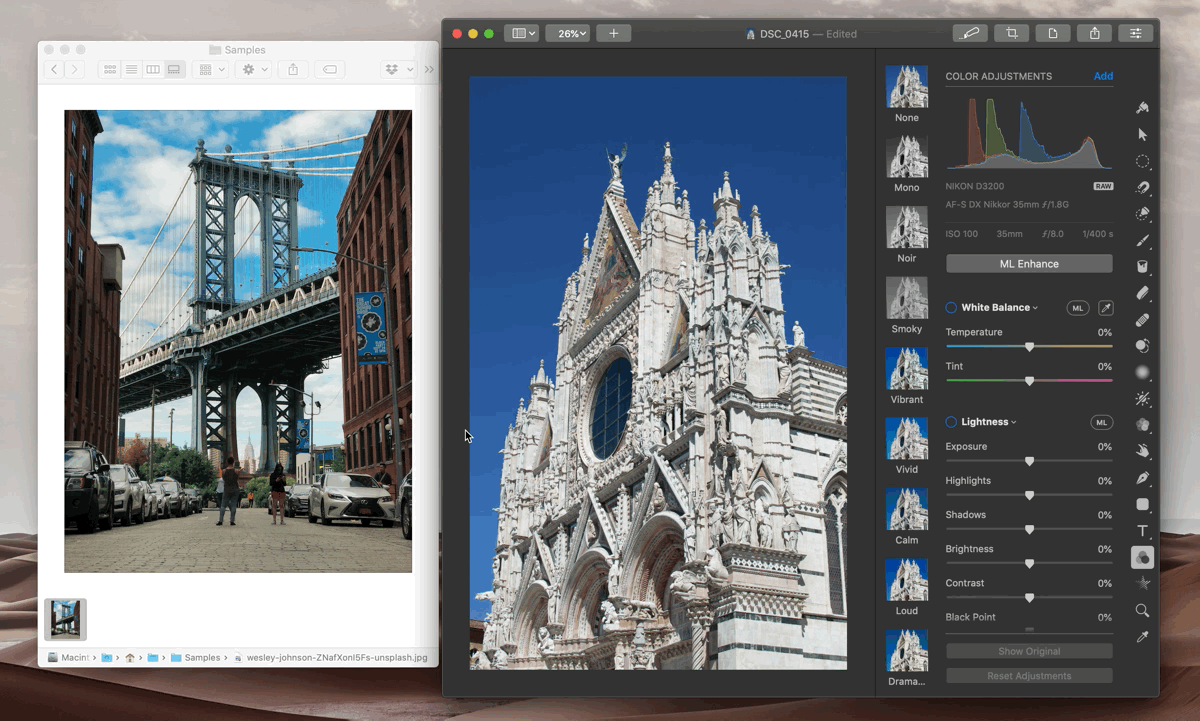Click the Share icon in the title bar
The height and width of the screenshot is (721, 1200).
point(1093,32)
